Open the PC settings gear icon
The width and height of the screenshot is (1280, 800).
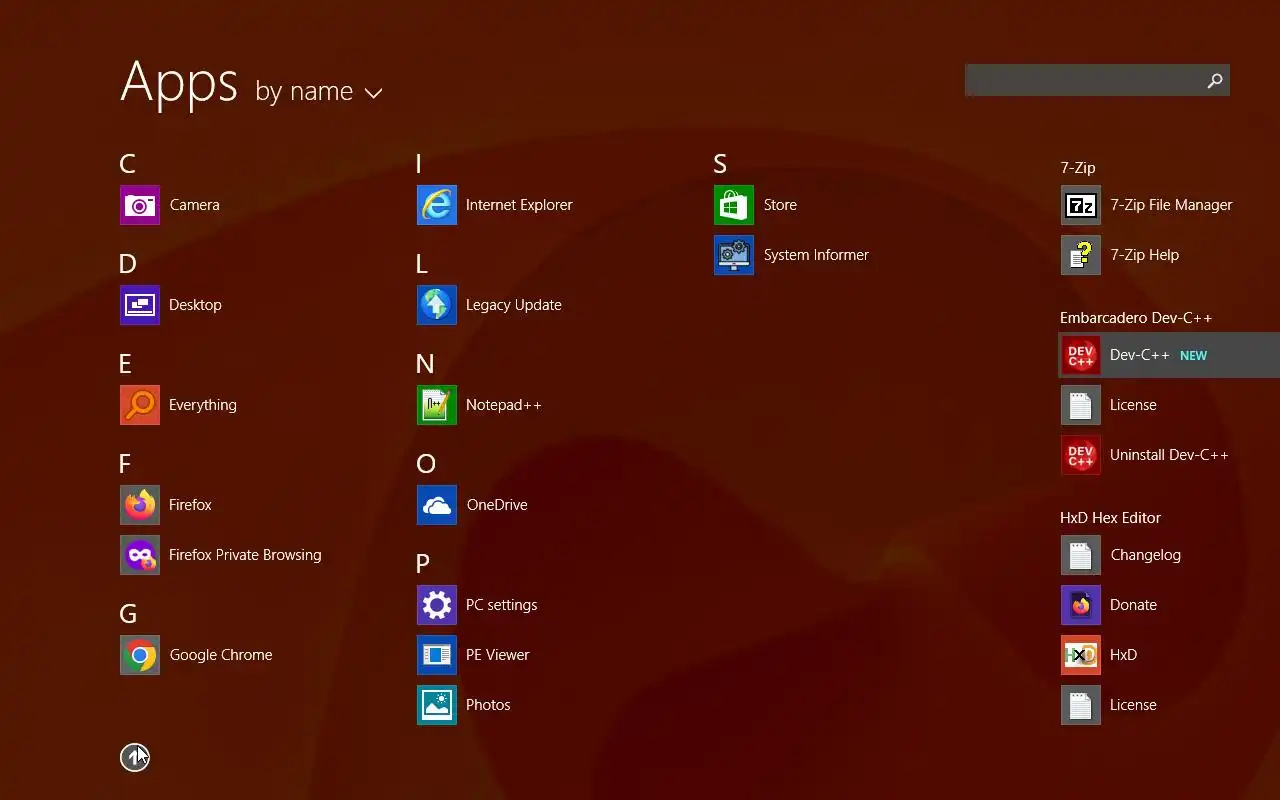[437, 605]
